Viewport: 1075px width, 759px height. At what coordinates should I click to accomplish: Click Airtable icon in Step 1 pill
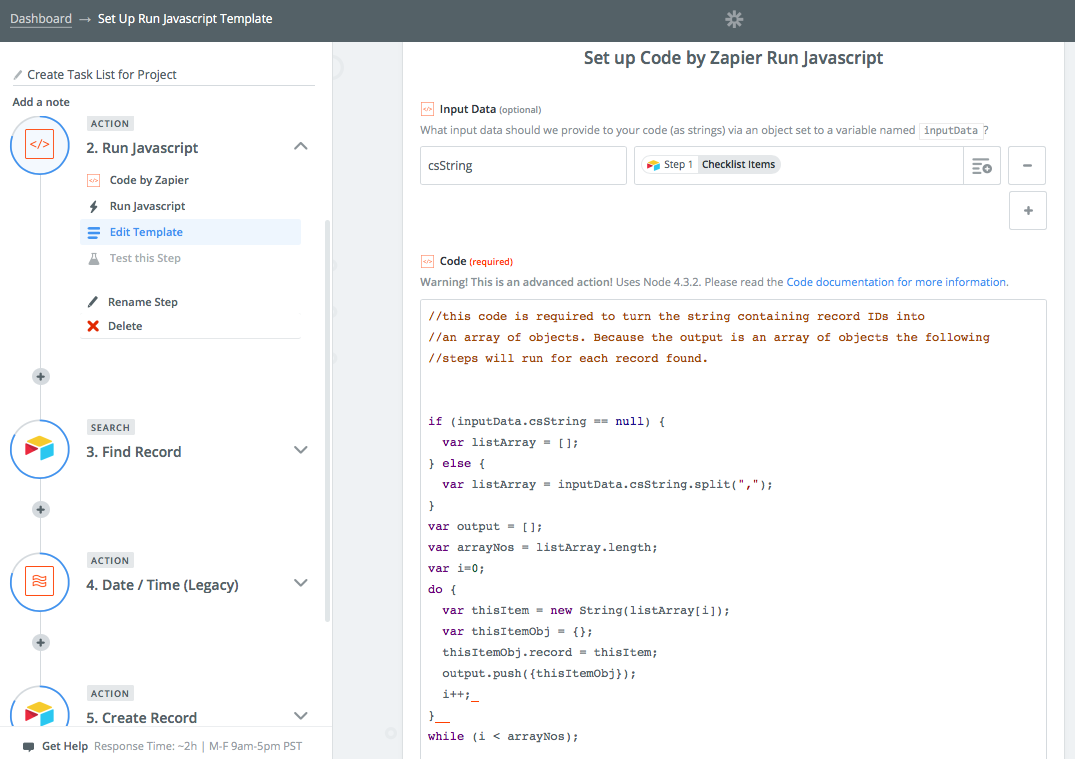point(653,165)
